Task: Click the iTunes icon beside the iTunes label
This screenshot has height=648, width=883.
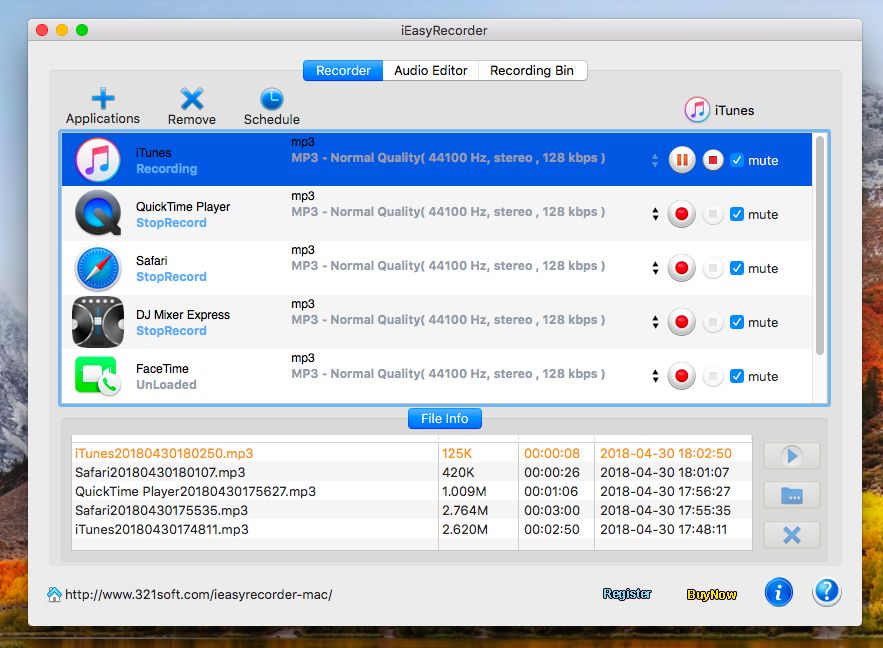Action: point(697,110)
